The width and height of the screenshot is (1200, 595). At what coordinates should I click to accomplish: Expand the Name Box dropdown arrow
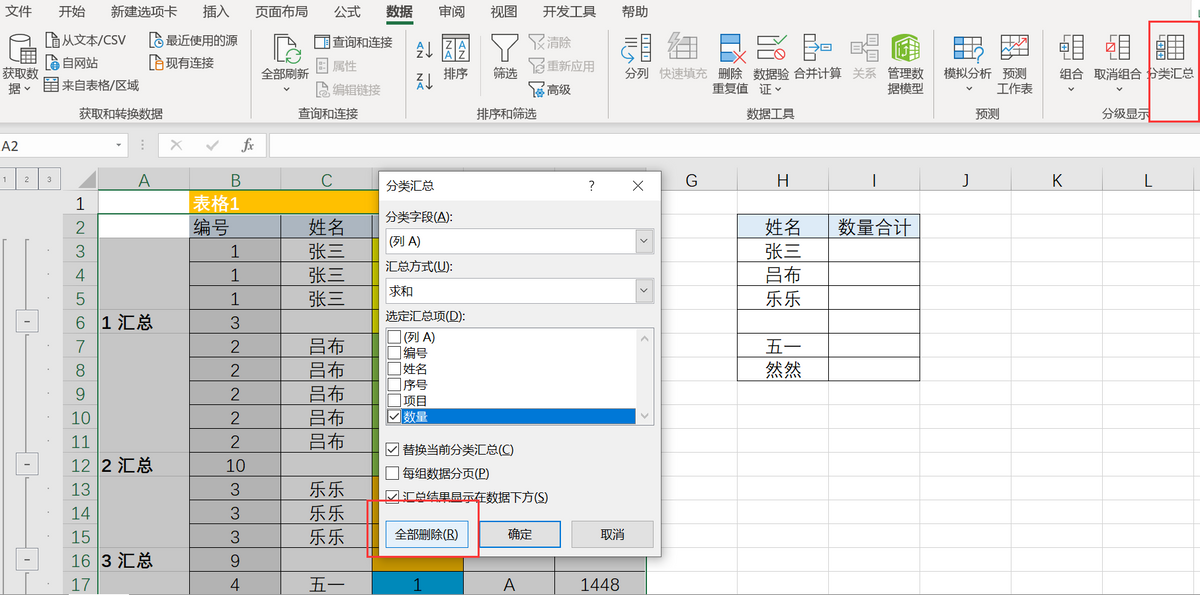point(120,145)
